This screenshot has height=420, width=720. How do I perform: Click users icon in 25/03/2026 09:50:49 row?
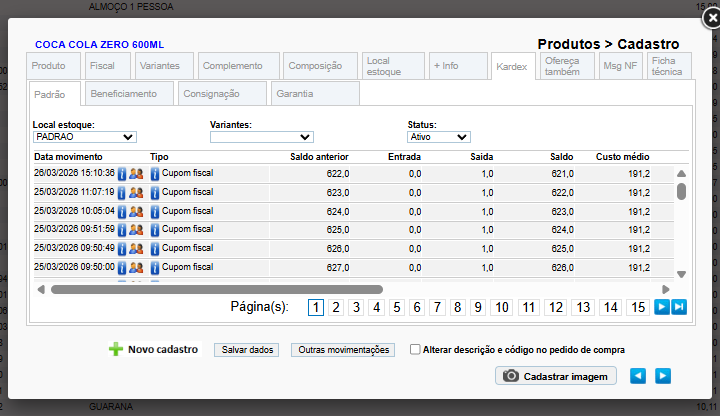pos(136,248)
